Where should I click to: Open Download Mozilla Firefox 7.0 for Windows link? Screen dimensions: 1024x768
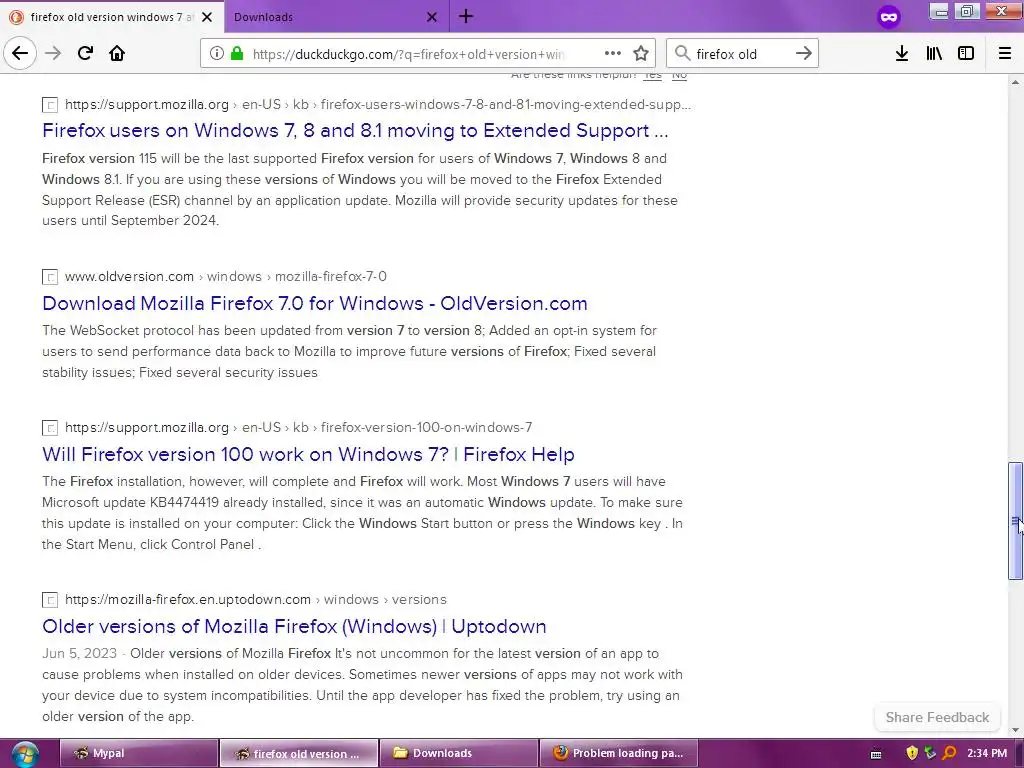(x=315, y=303)
